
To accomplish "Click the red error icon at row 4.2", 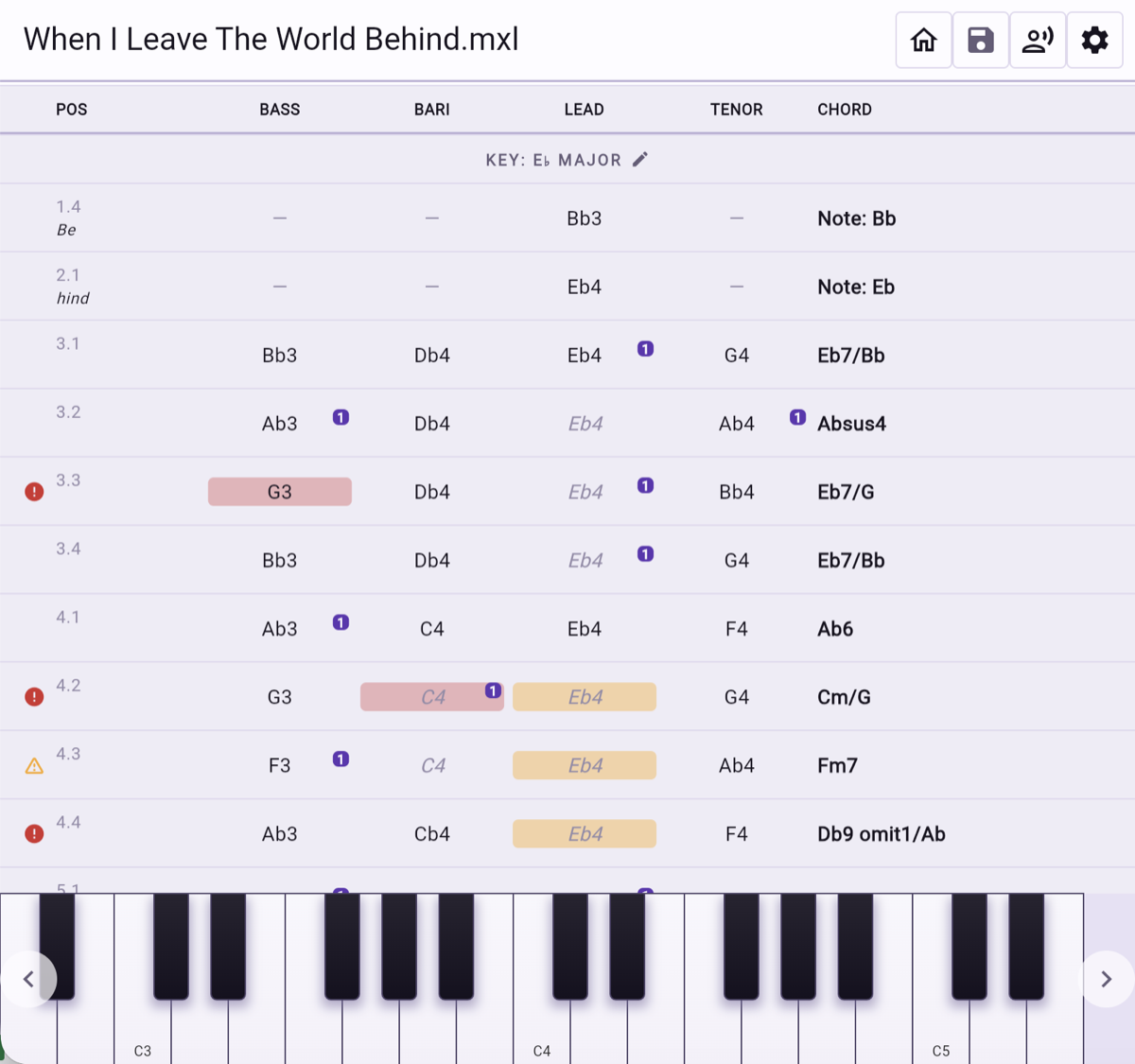I will pyautogui.click(x=34, y=697).
